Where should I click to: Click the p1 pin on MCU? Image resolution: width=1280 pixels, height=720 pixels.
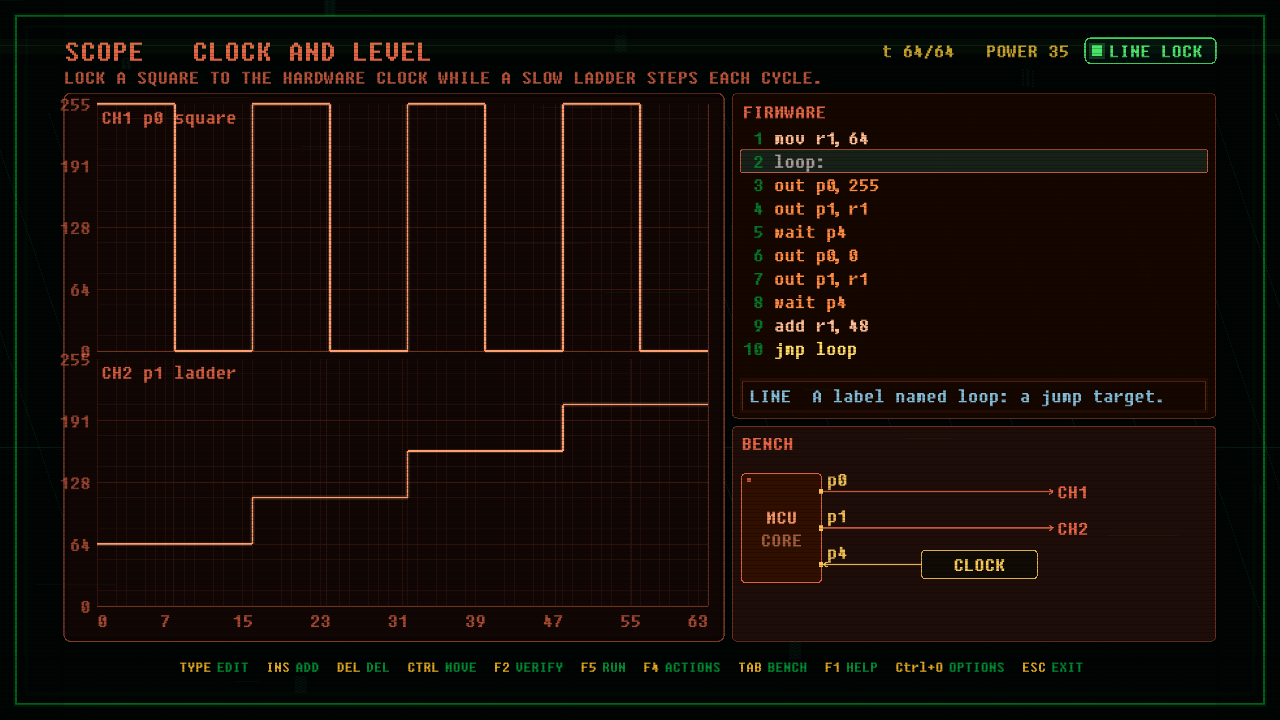pos(837,517)
